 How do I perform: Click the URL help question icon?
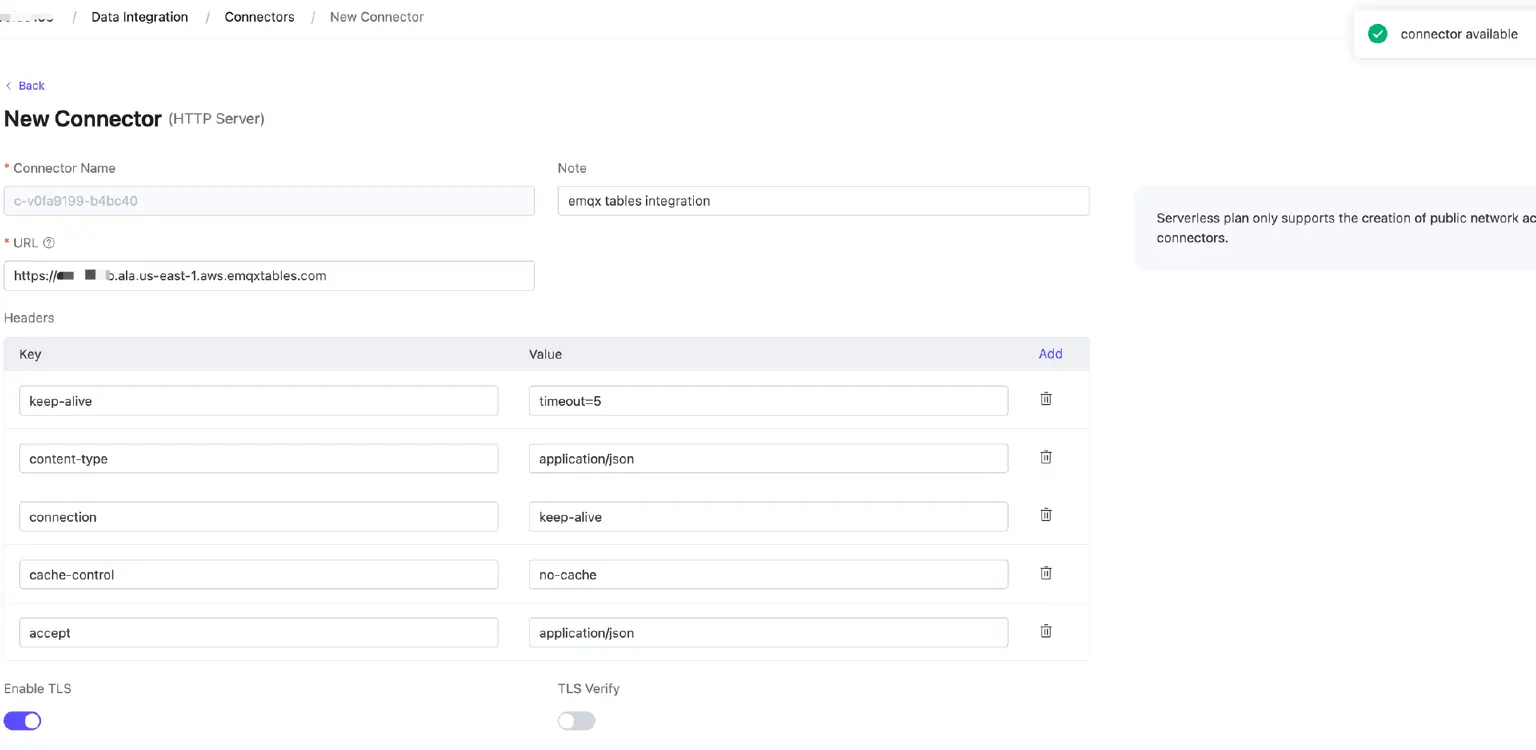click(x=49, y=243)
